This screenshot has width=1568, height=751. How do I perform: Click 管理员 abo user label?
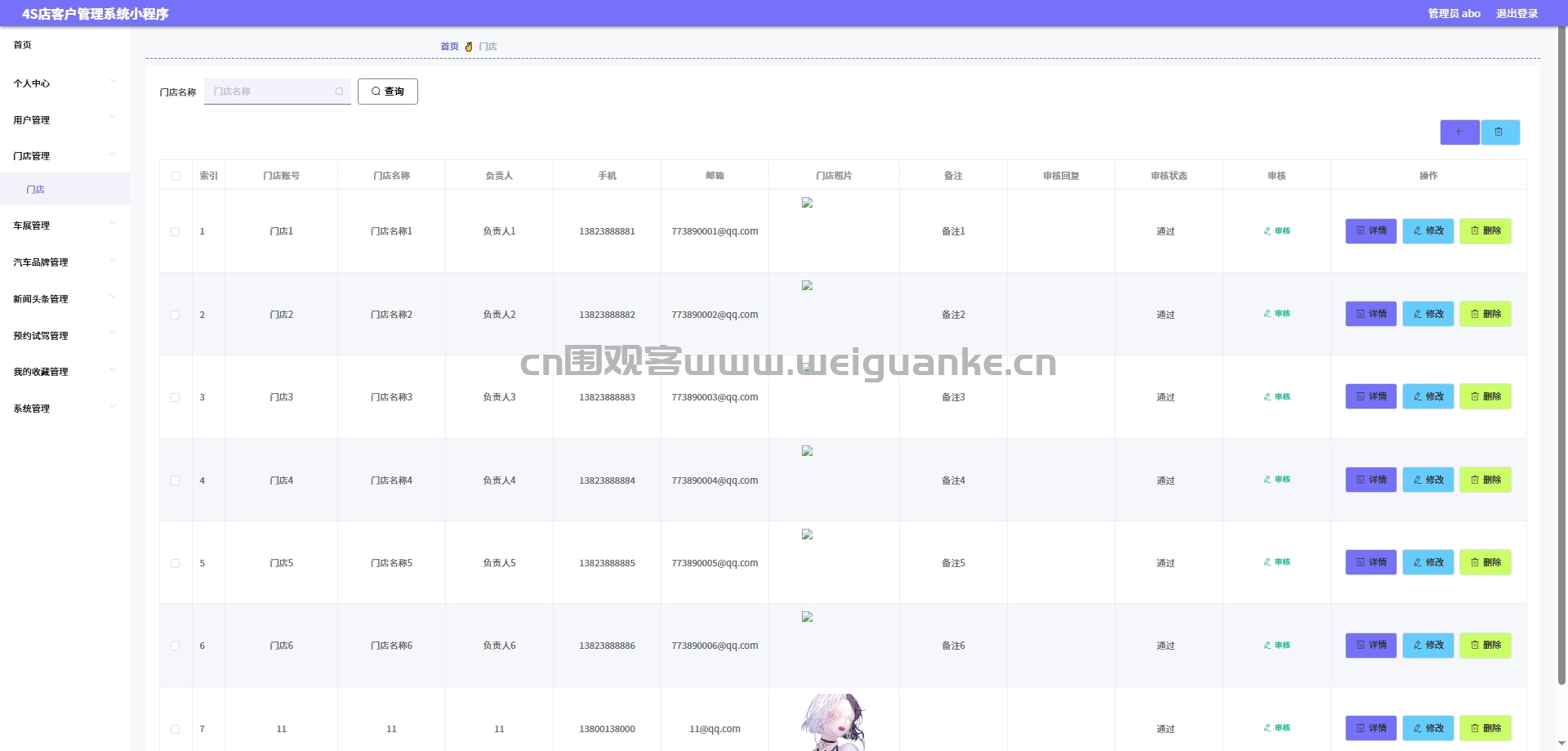pyautogui.click(x=1454, y=14)
